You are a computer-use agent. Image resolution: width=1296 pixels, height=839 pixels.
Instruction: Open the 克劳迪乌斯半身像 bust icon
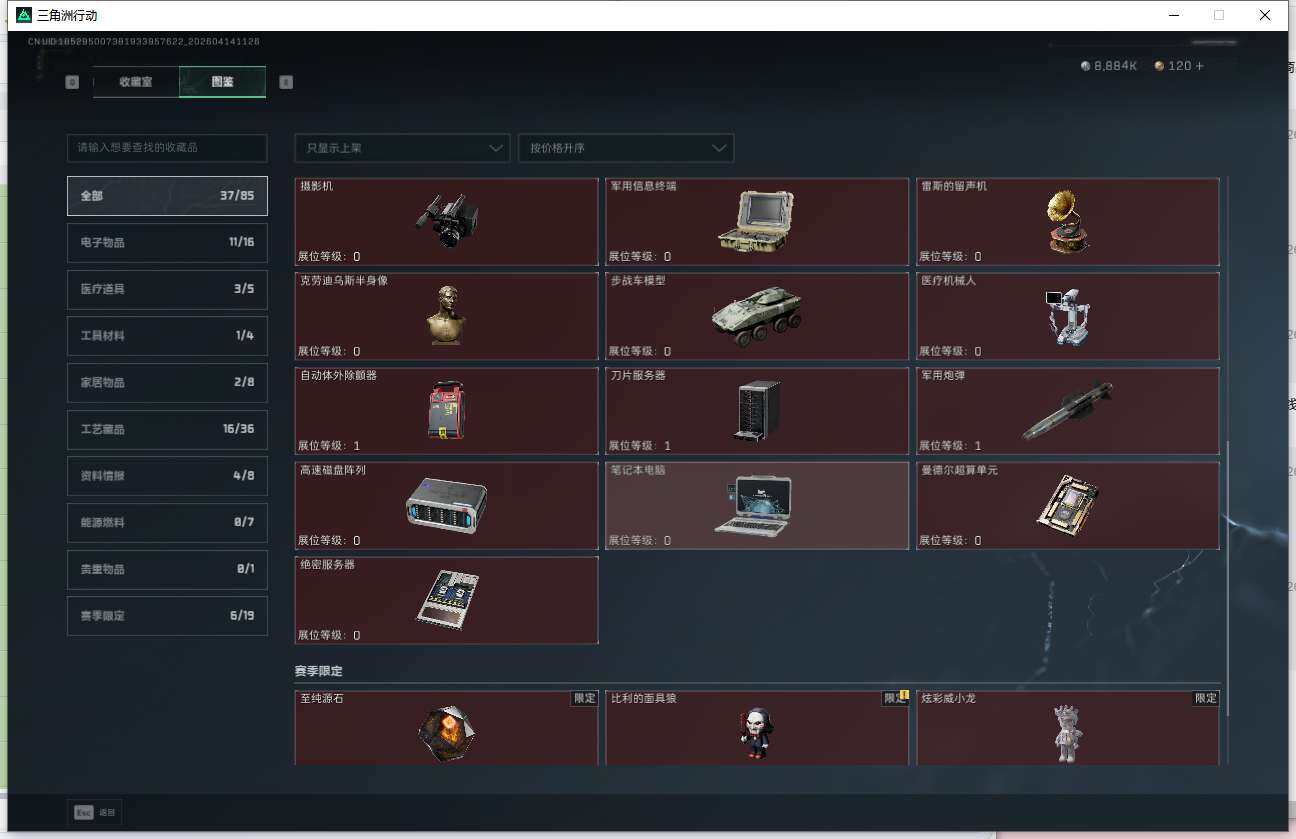click(446, 315)
